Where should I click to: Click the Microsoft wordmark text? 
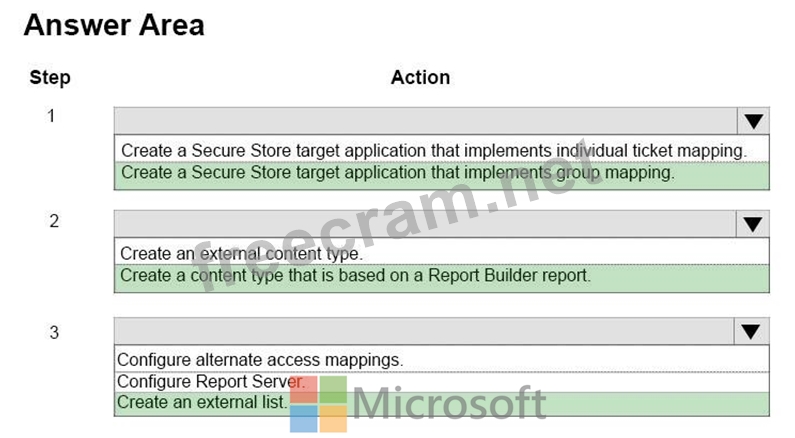point(450,404)
